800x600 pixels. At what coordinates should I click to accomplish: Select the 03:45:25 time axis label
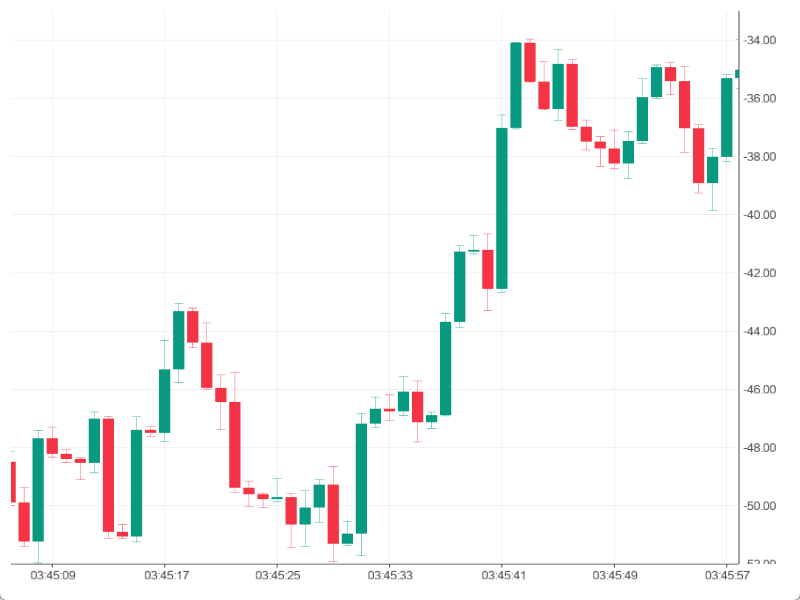(x=277, y=576)
